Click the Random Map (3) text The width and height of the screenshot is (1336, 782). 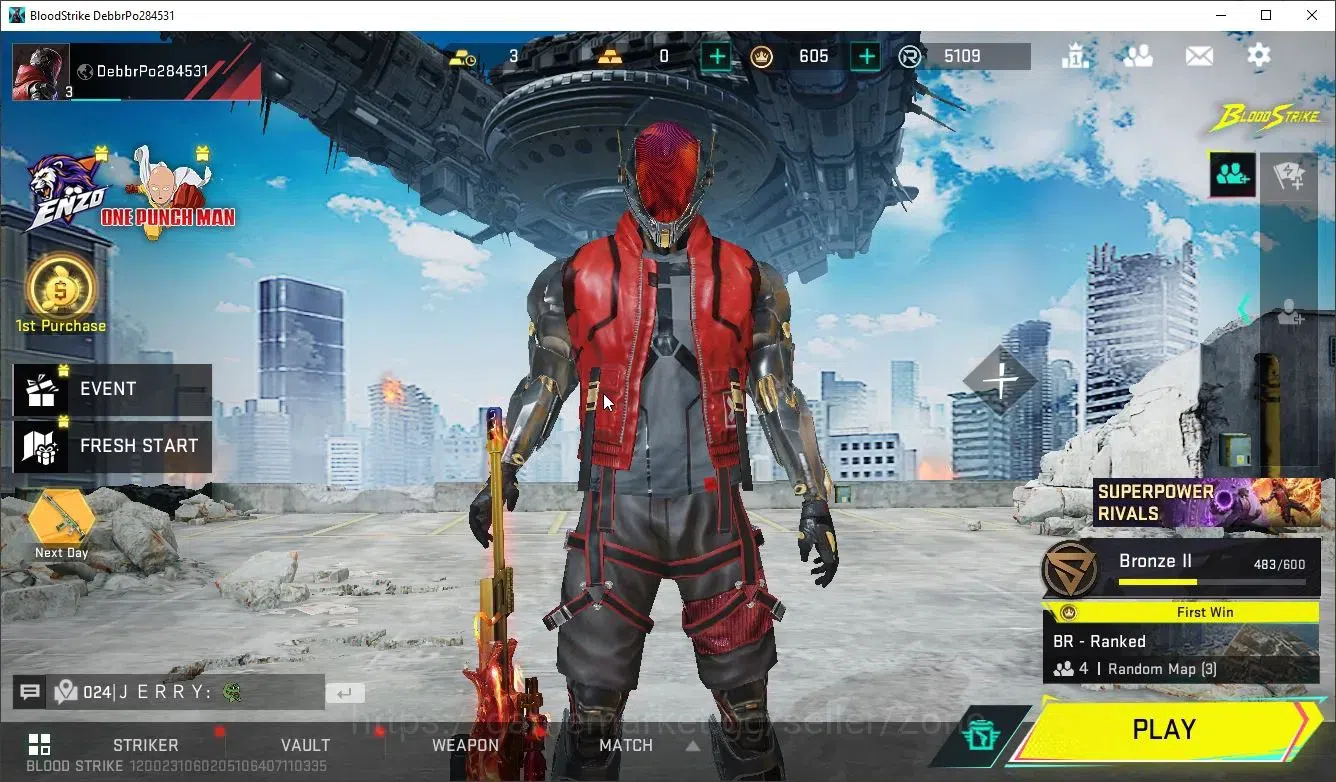1162,669
